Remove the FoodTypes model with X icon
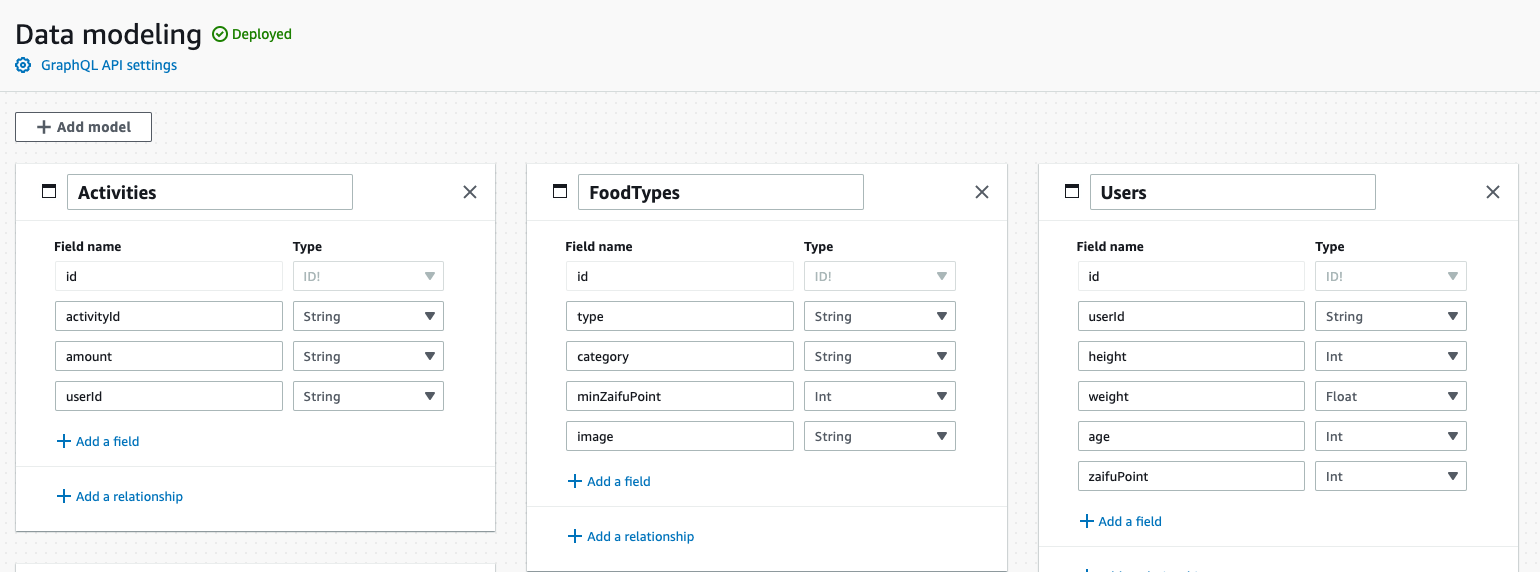This screenshot has width=1540, height=572. coord(982,192)
